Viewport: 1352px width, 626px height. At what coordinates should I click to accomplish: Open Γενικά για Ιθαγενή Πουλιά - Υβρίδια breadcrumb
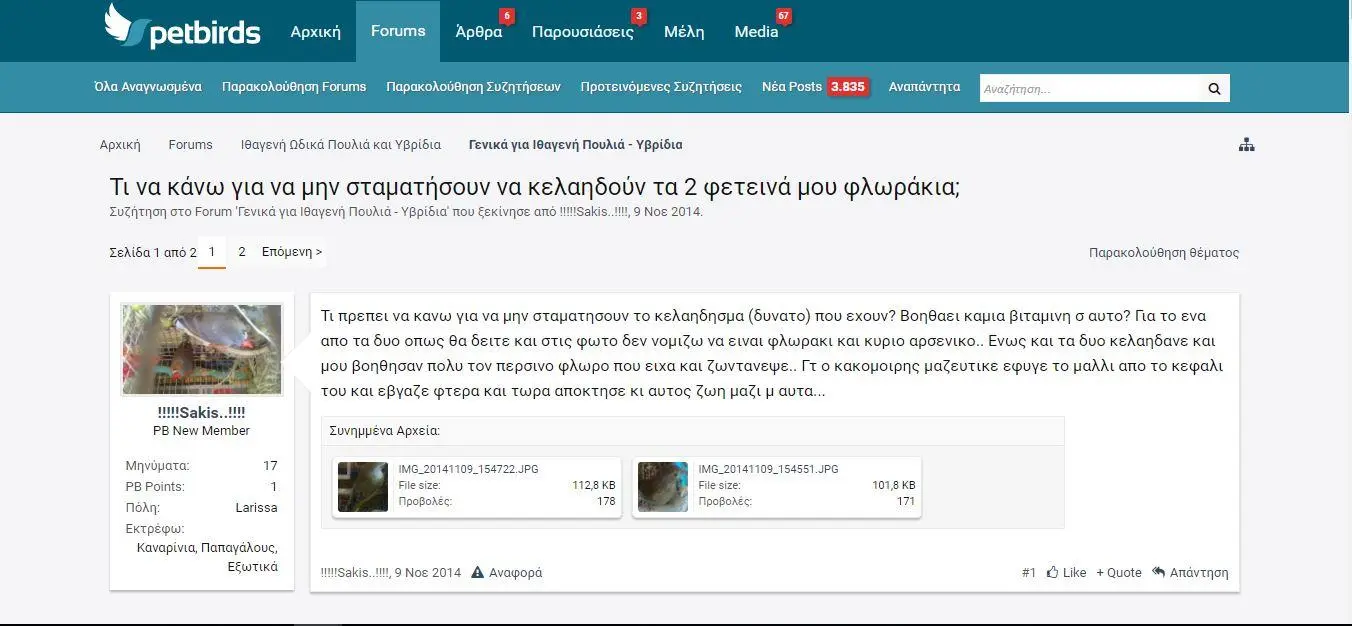pos(575,145)
